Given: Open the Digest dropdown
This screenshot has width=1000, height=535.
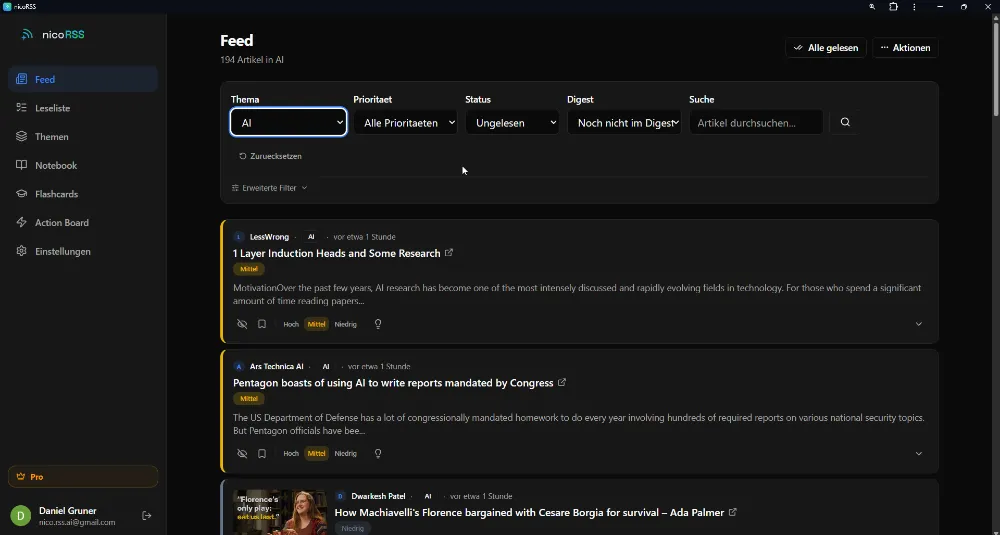Looking at the screenshot, I should point(624,122).
